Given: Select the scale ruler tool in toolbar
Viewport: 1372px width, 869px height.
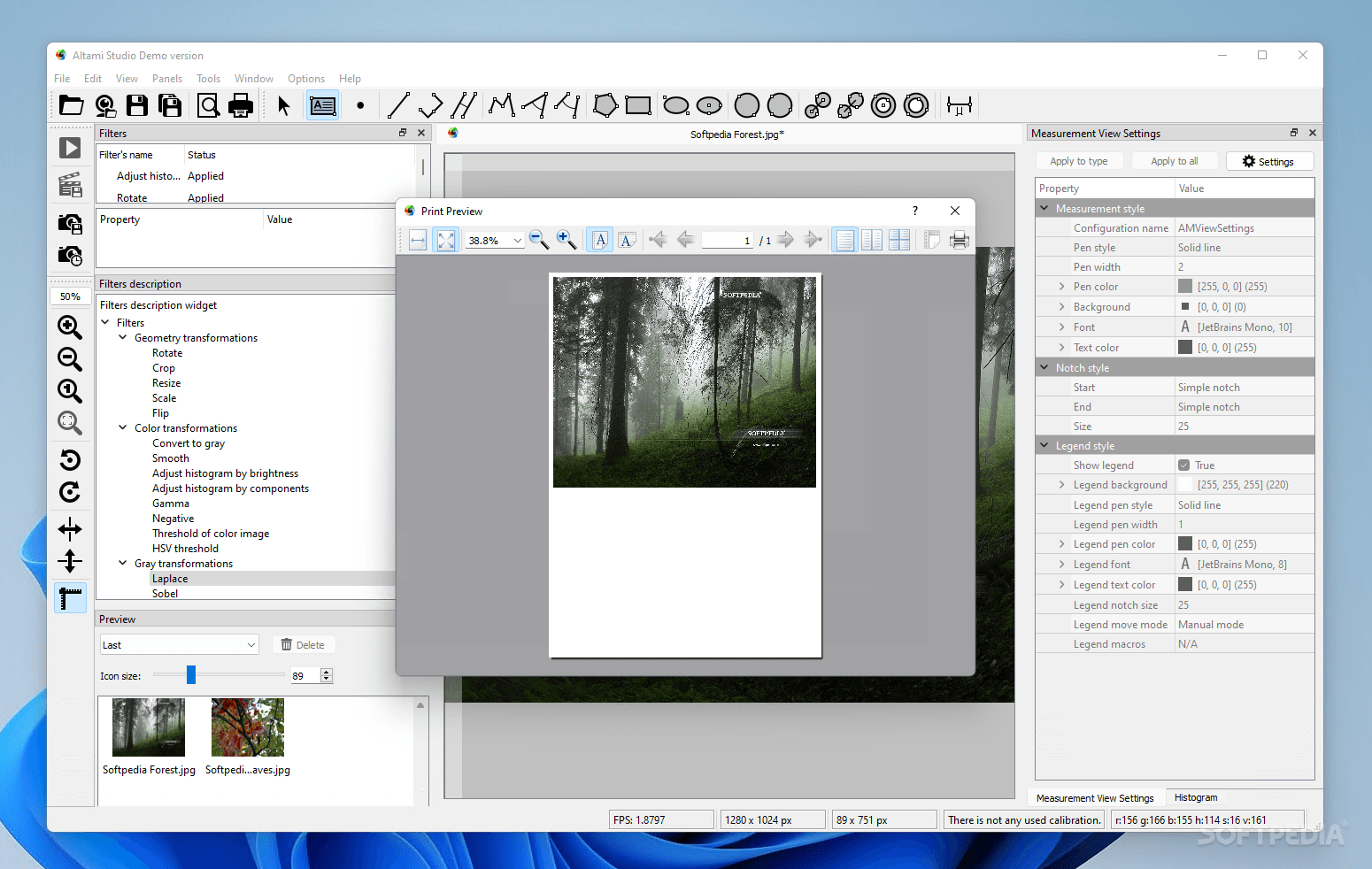Looking at the screenshot, I should click(x=959, y=106).
